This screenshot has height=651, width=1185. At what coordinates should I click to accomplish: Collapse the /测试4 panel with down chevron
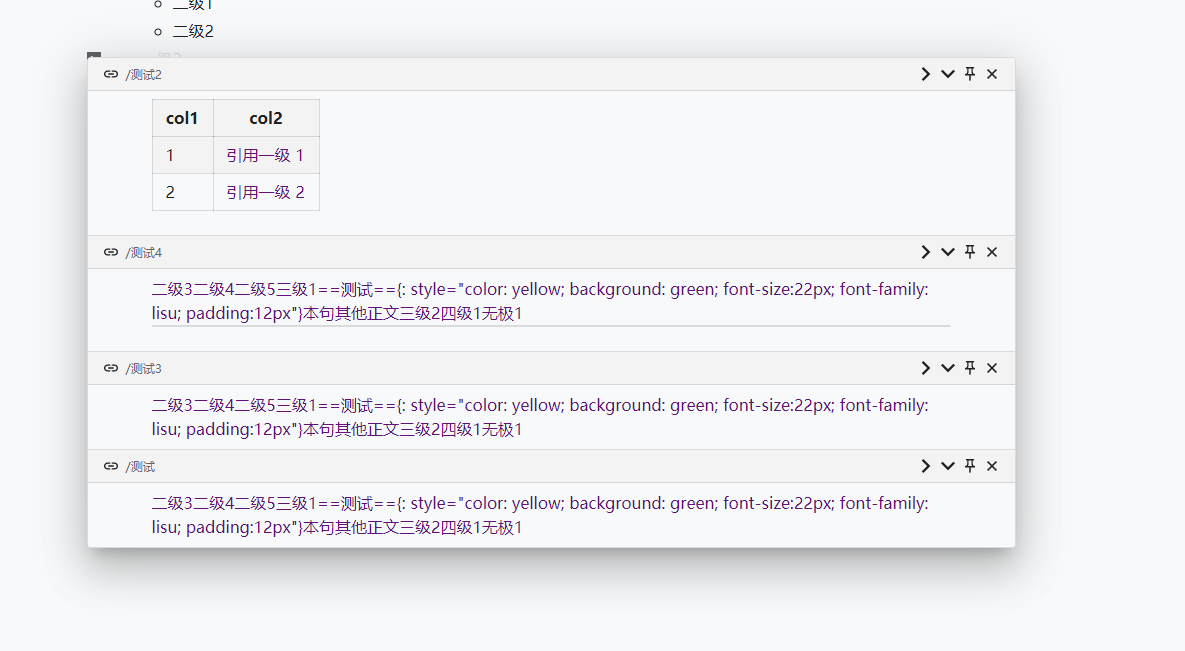point(948,252)
